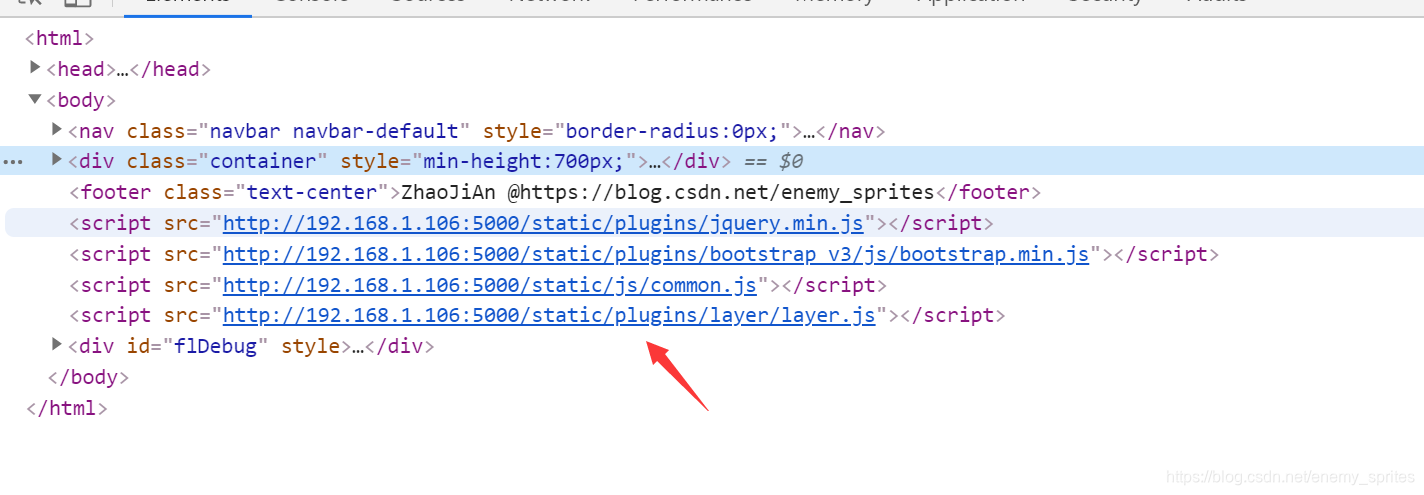The height and width of the screenshot is (495, 1424).
Task: Click the footer text "ZhaoJiAn @https://blog.csdn.net/enemy_sprites"
Action: point(668,192)
